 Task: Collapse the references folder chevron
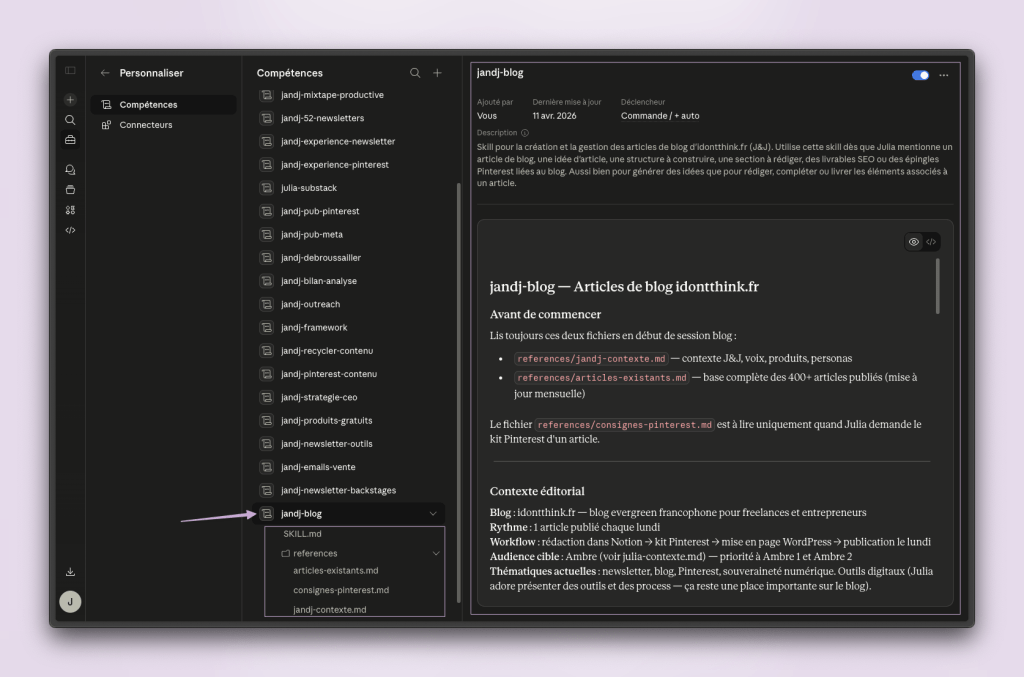coord(436,553)
